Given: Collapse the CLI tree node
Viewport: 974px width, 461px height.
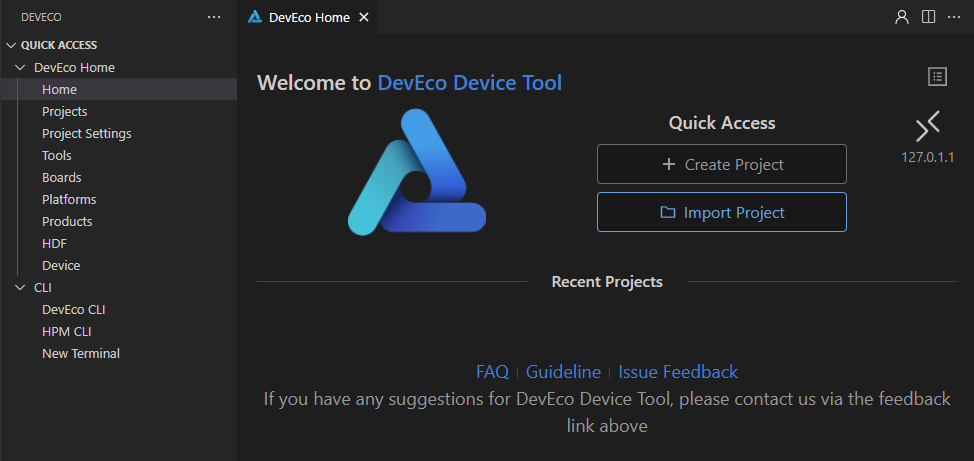Looking at the screenshot, I should (20, 287).
